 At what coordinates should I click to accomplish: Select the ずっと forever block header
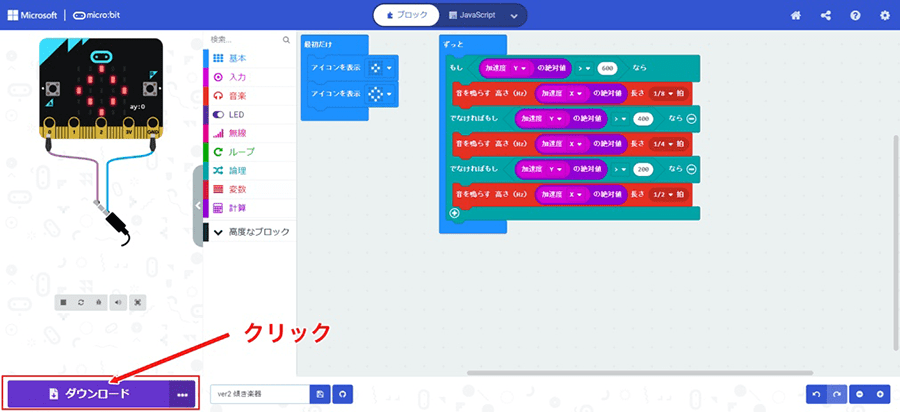point(451,45)
